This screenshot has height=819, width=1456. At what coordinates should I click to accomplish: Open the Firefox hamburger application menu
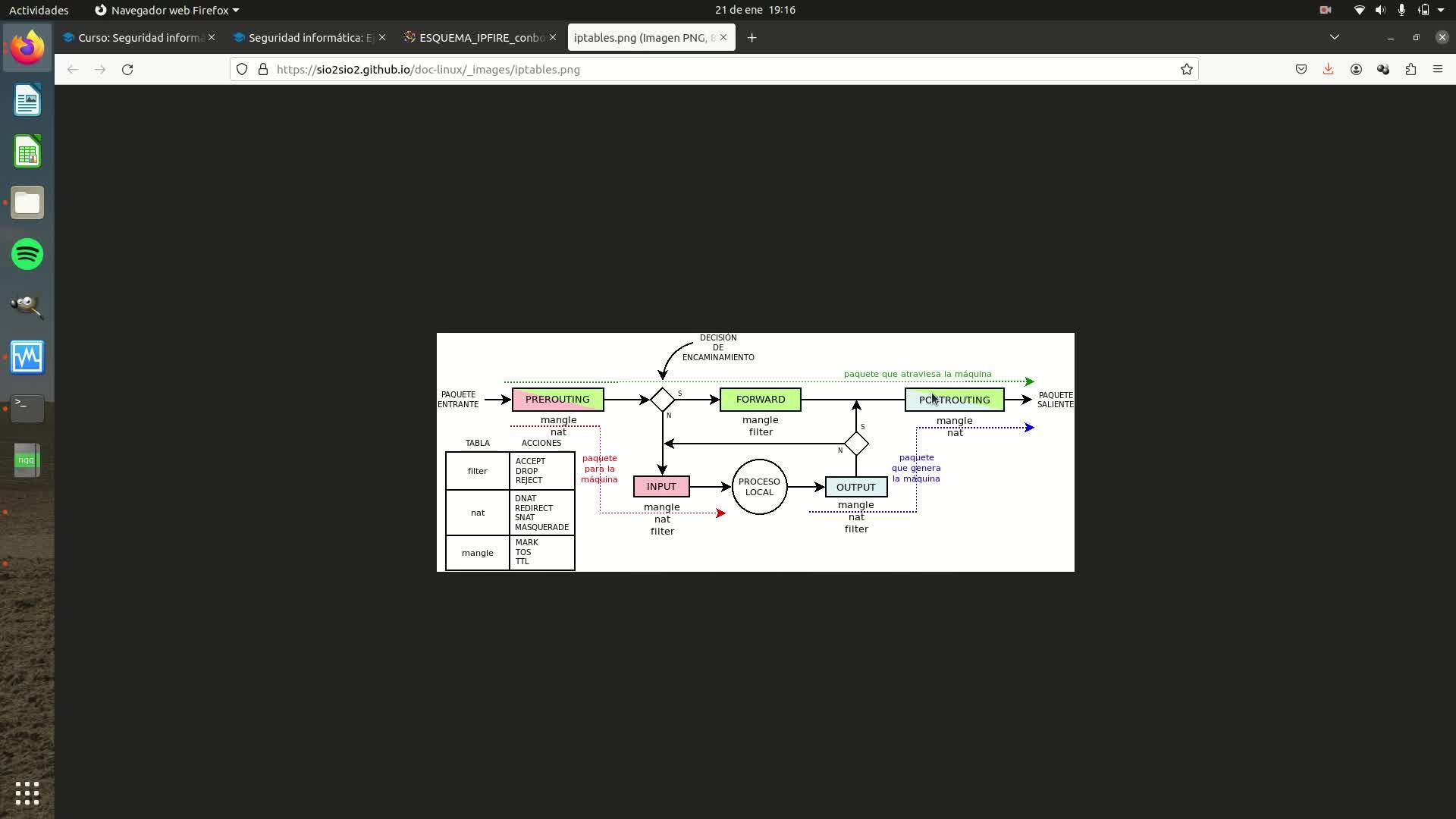[x=1437, y=69]
